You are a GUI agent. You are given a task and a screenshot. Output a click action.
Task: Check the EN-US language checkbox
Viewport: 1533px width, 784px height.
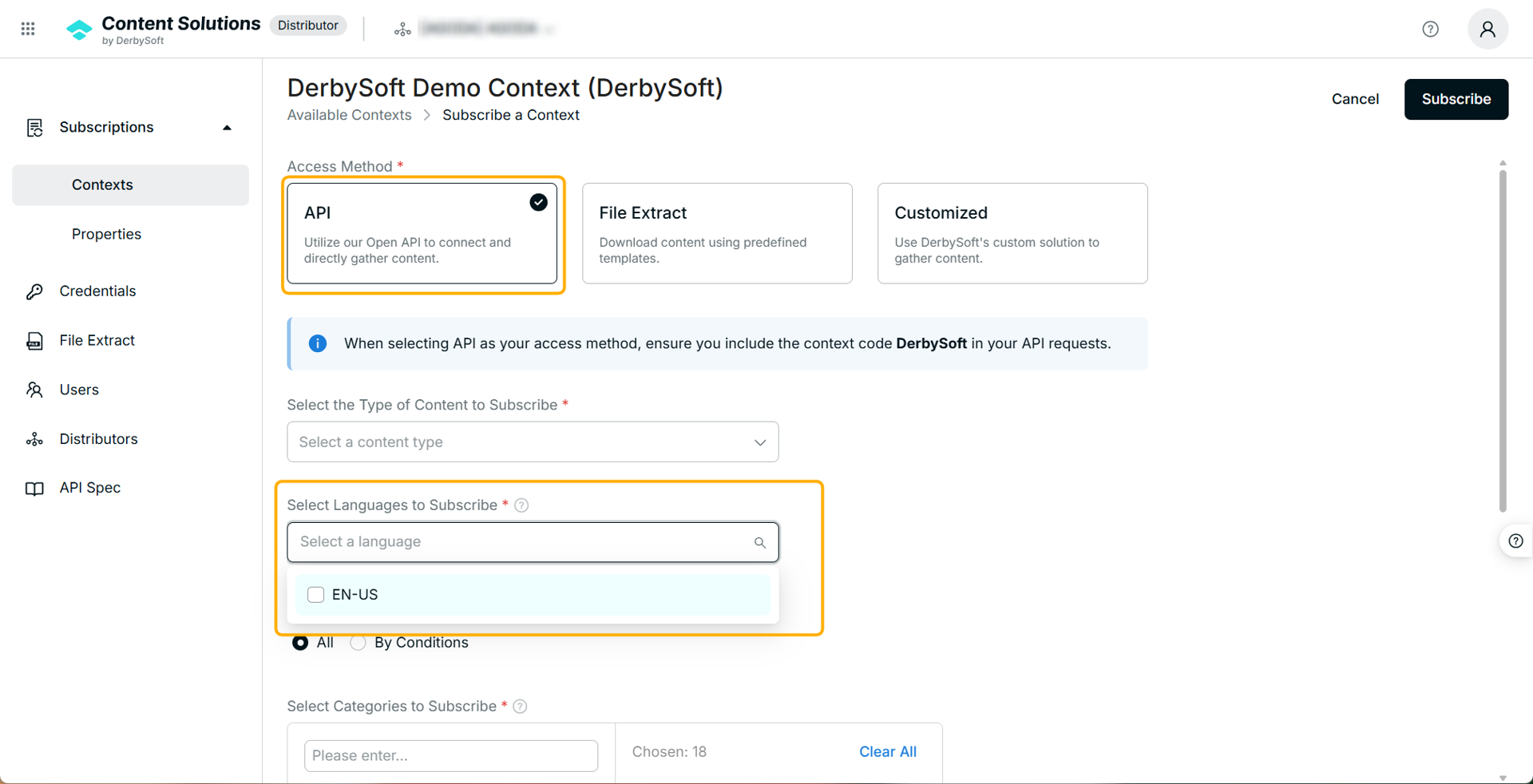click(315, 595)
